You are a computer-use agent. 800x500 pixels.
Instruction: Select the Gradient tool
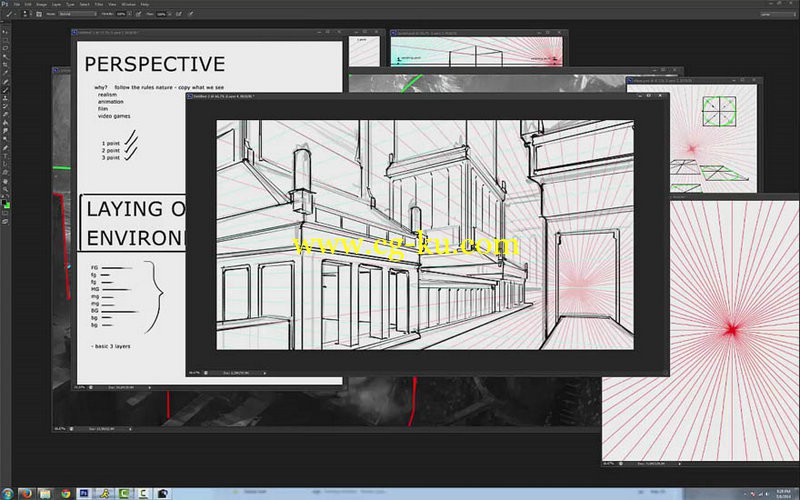[x=5, y=122]
